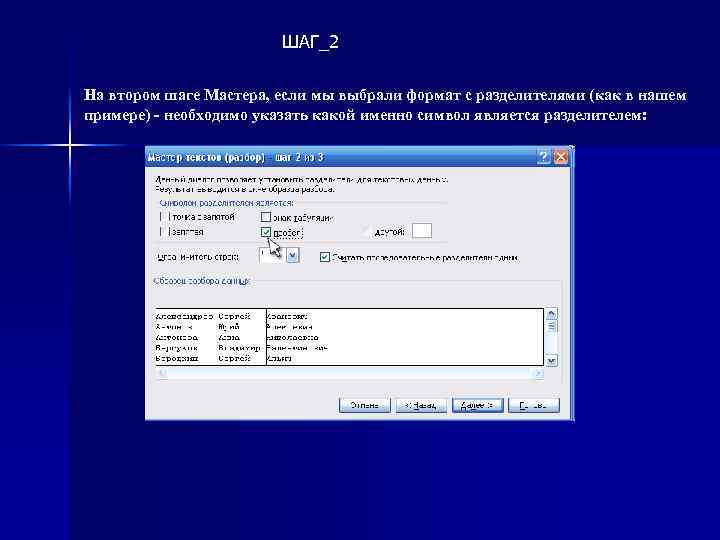Tick the 'запятая' delimiter checkbox
The width and height of the screenshot is (720, 540).
click(x=163, y=231)
